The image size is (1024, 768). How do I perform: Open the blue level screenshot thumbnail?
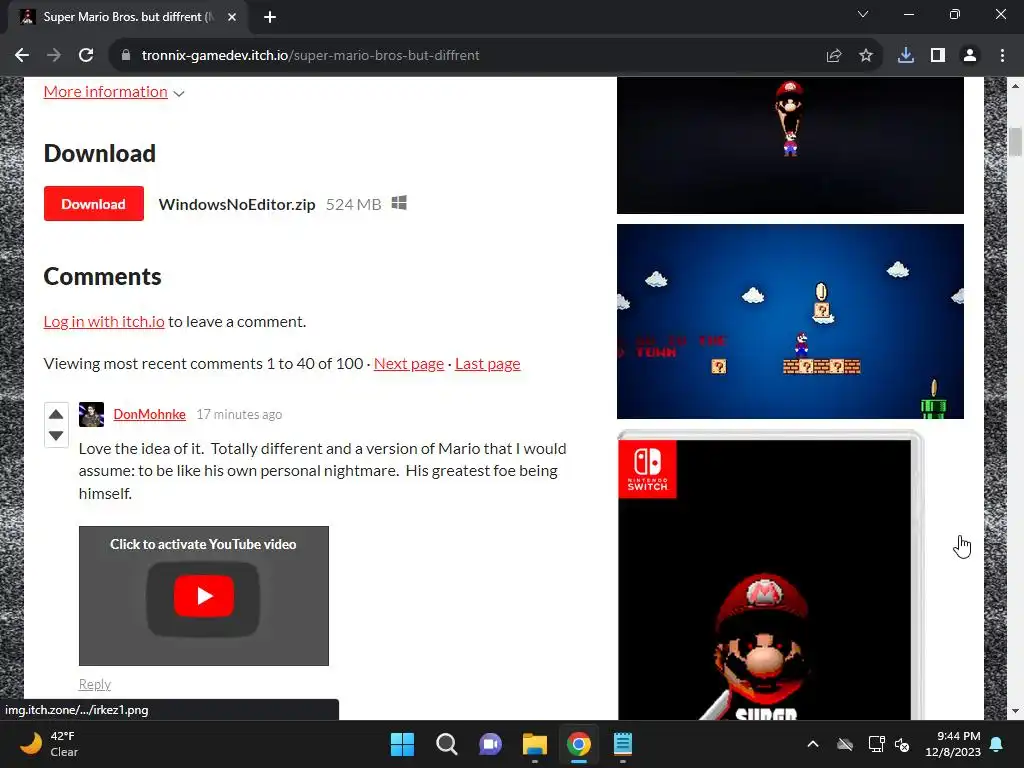pyautogui.click(x=790, y=321)
